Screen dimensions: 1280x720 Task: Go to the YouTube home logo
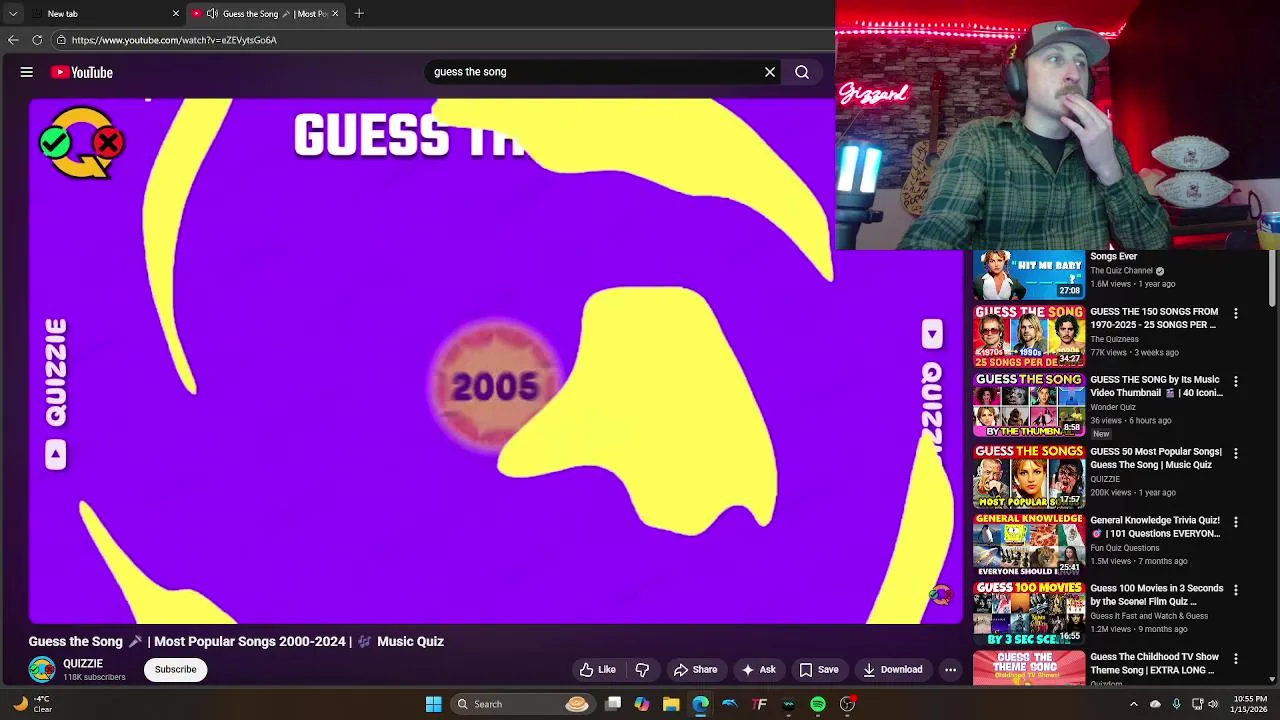pyautogui.click(x=82, y=72)
